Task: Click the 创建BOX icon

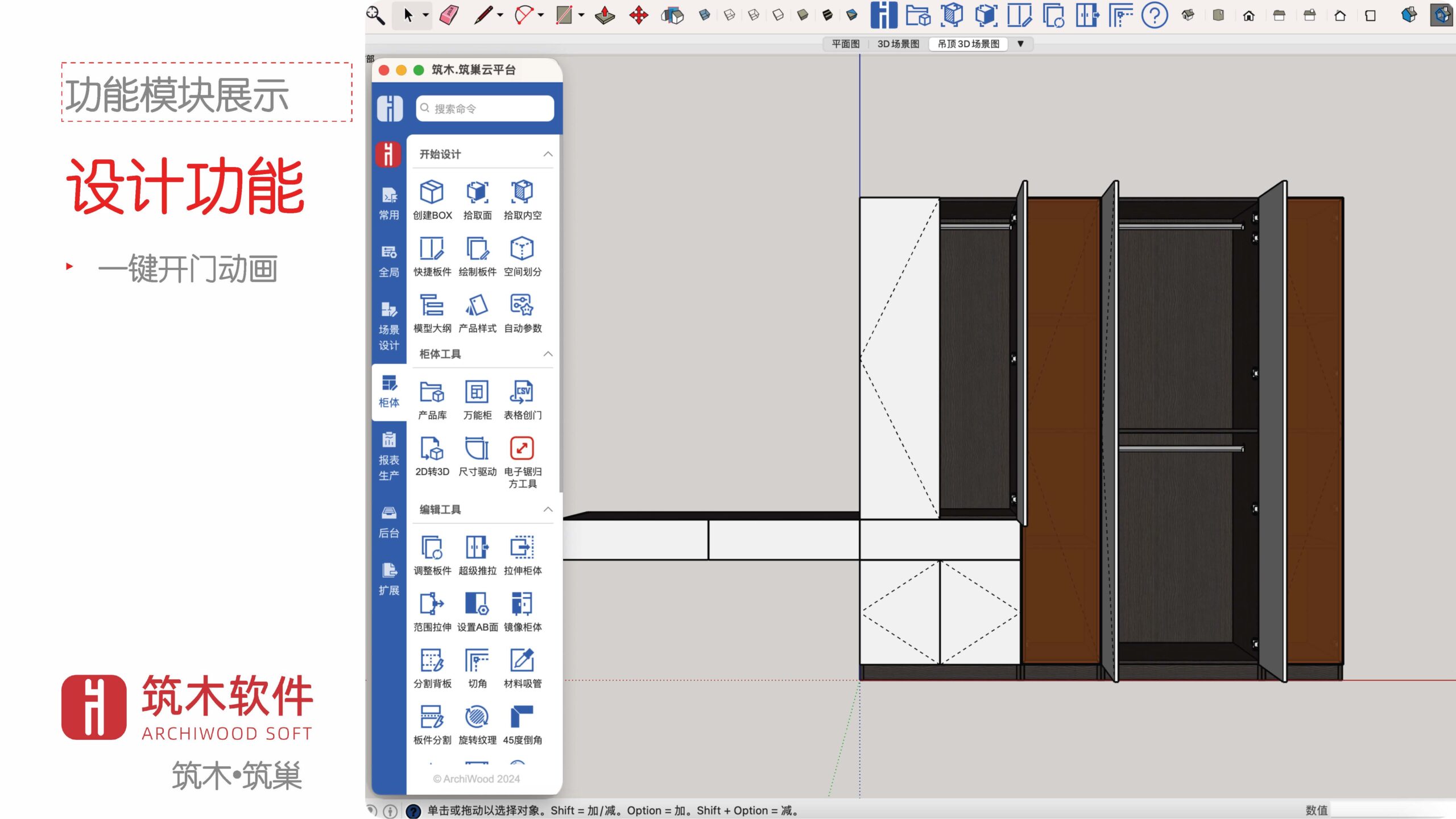Action: (x=432, y=193)
